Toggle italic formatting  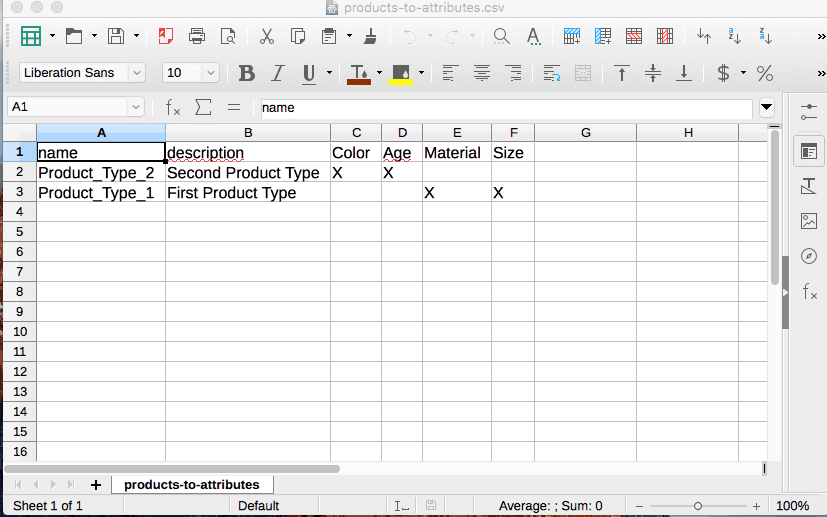(x=278, y=73)
